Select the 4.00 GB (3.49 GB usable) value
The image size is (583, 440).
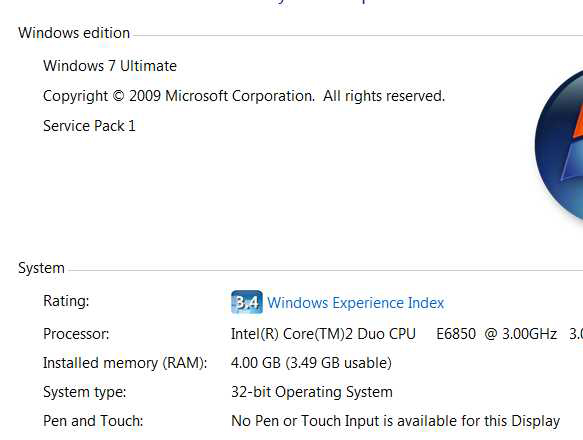[x=311, y=363]
